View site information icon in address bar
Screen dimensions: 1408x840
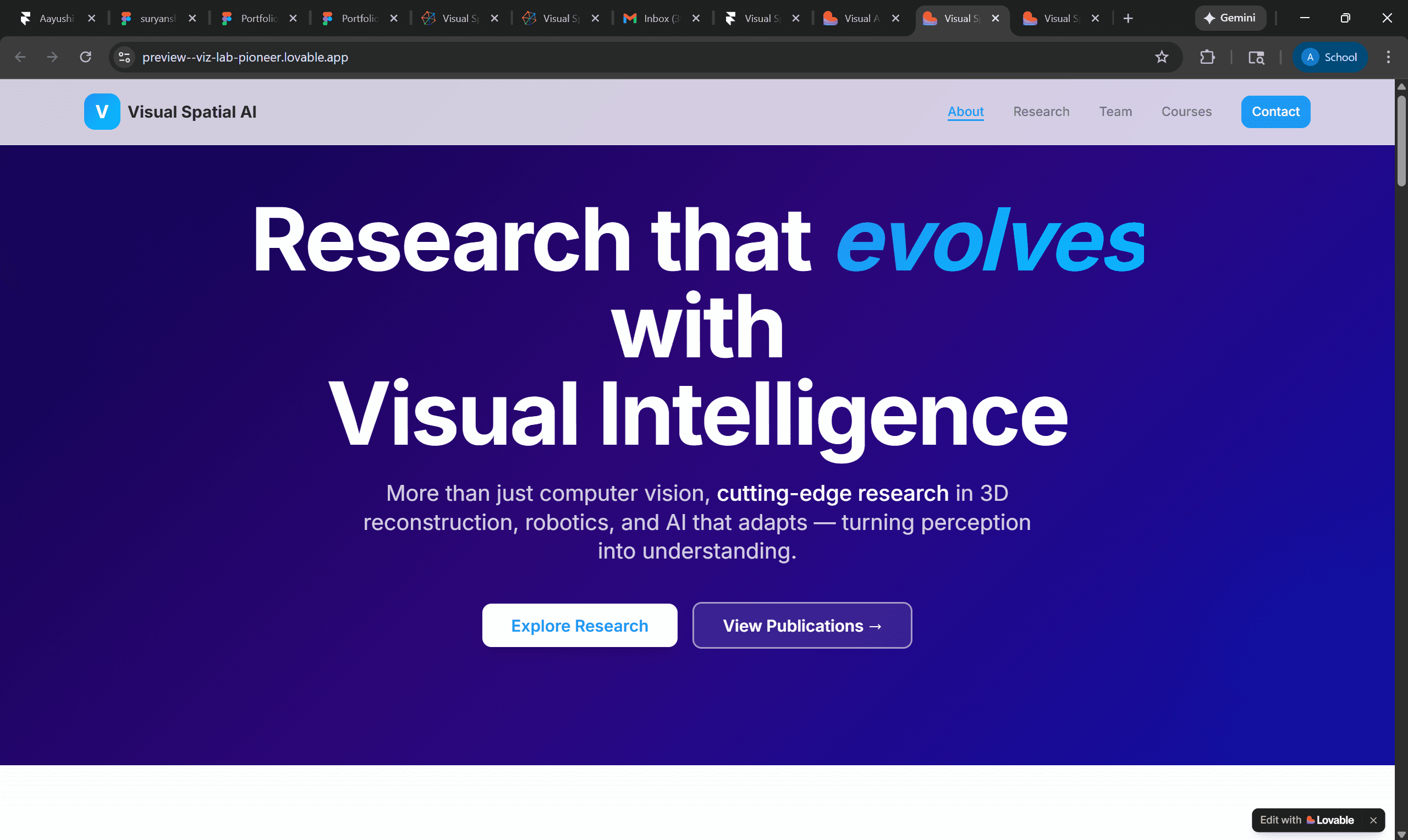tap(124, 57)
